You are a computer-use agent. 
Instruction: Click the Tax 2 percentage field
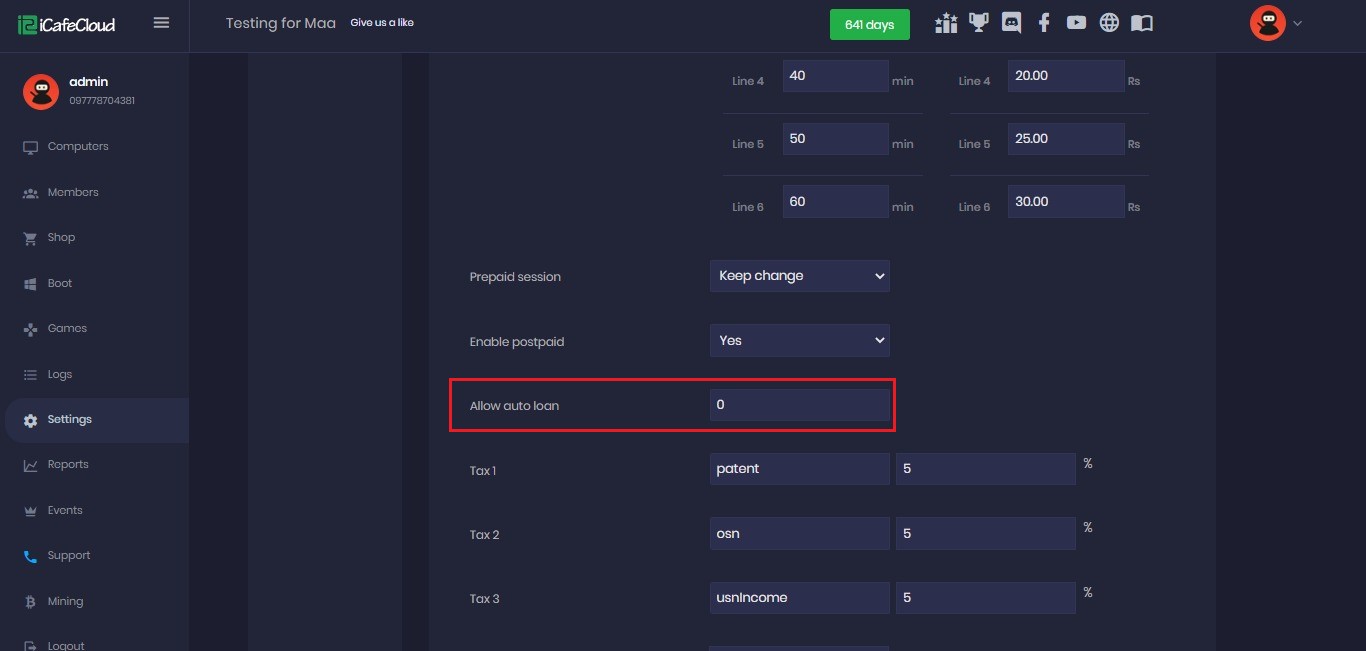pyautogui.click(x=985, y=534)
